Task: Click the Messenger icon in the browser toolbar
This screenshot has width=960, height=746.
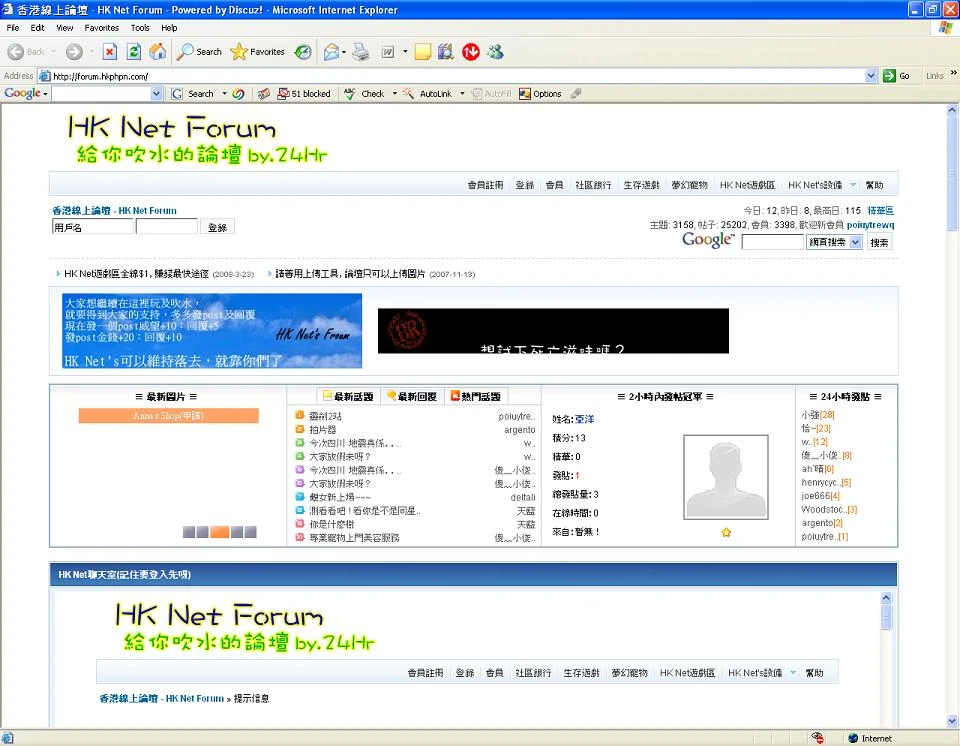Action: 495,51
